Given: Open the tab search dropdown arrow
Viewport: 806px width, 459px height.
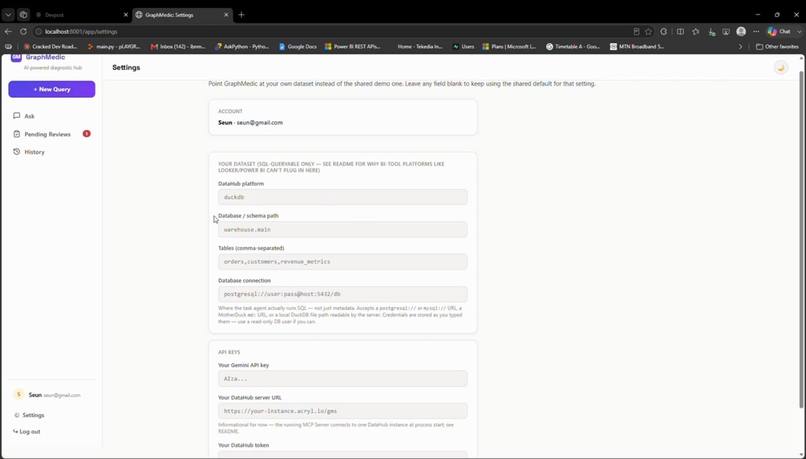Looking at the screenshot, I should [8, 15].
